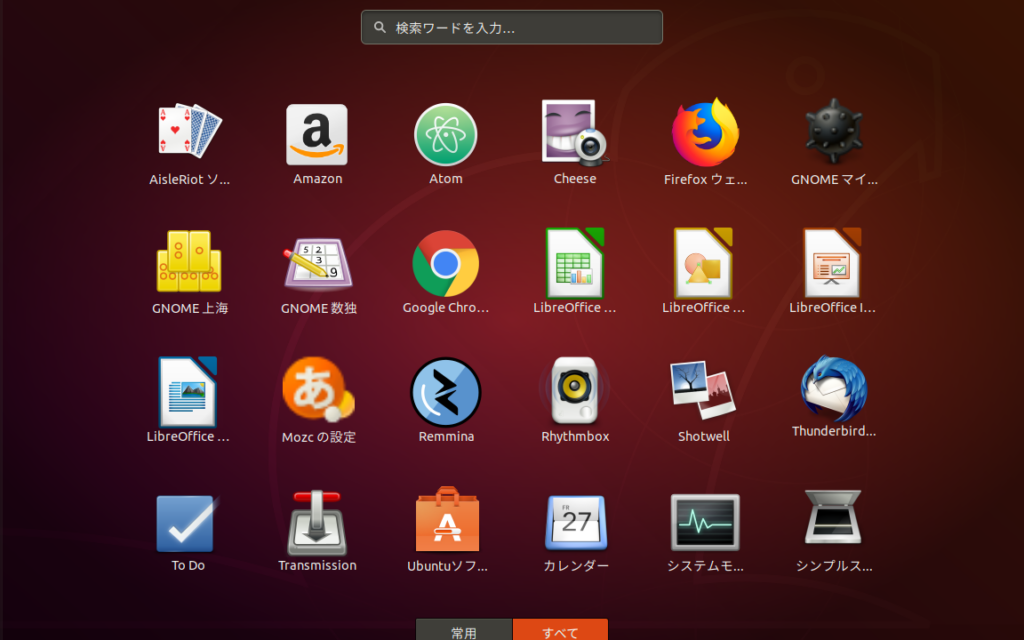This screenshot has height=640, width=1024.
Task: Open the GNOME Mines game
Action: tap(833, 134)
